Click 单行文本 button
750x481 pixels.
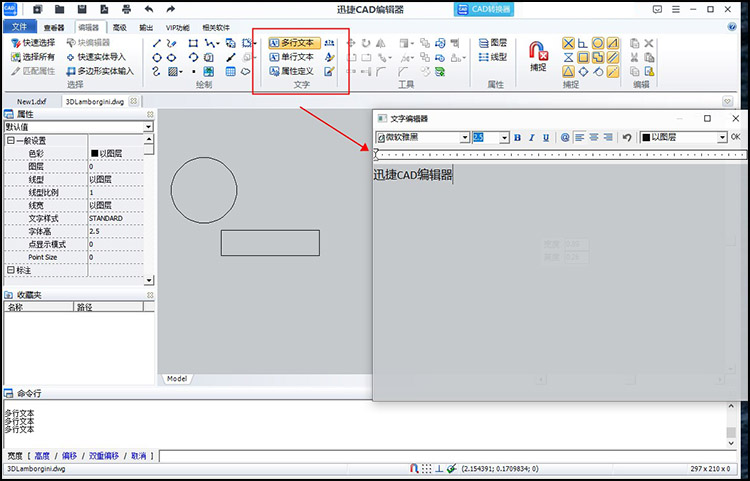(x=292, y=57)
